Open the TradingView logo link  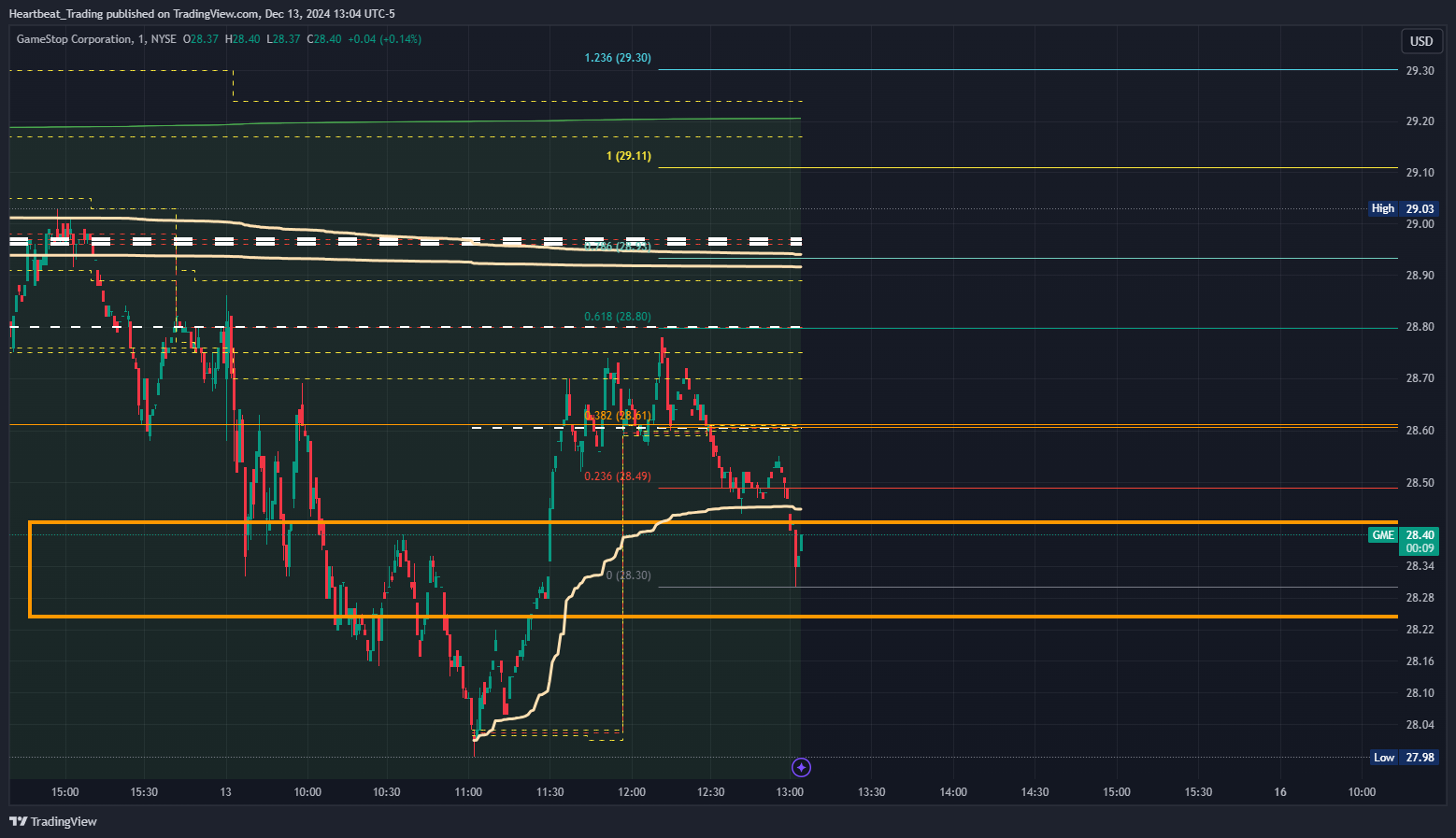[53, 821]
